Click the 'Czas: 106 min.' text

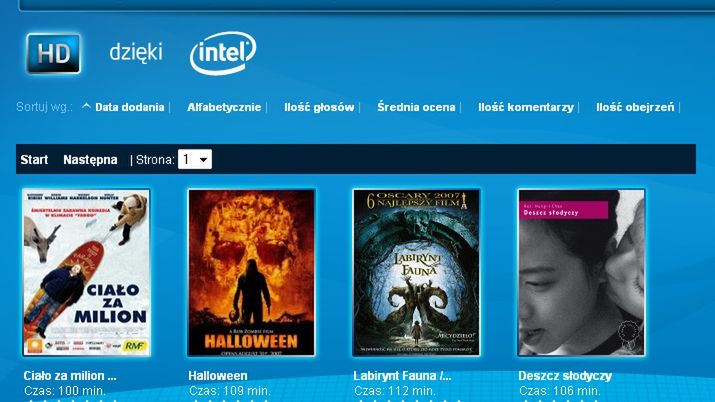coord(560,391)
